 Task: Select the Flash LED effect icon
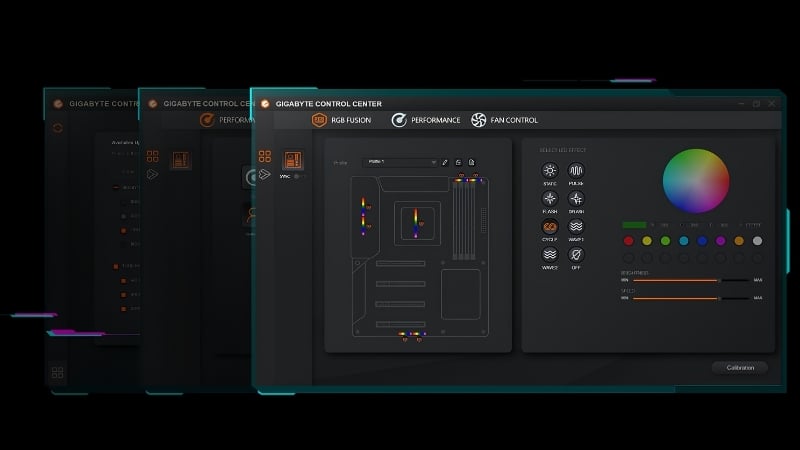[549, 198]
